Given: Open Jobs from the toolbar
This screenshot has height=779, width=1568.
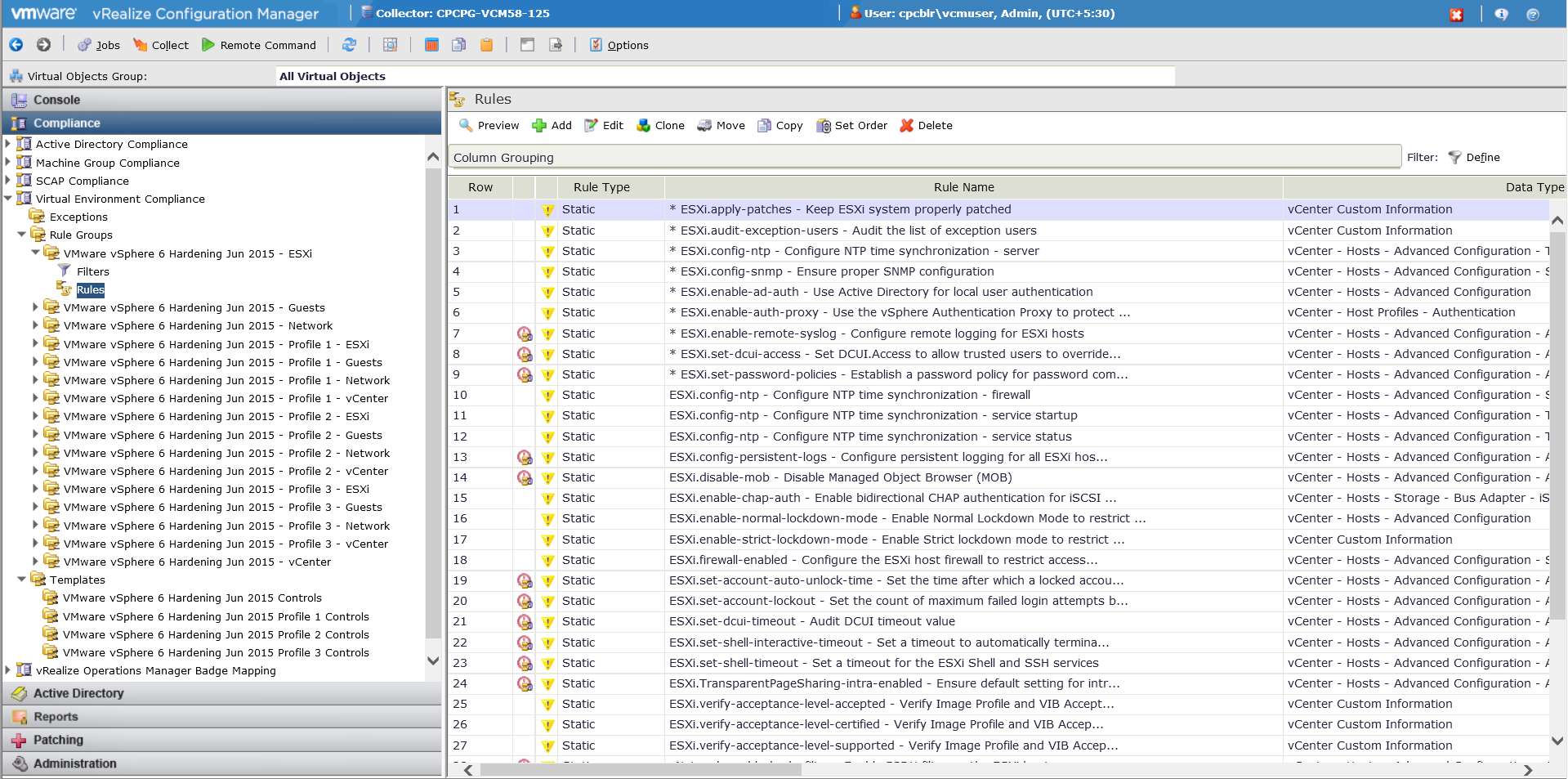Looking at the screenshot, I should tap(99, 45).
